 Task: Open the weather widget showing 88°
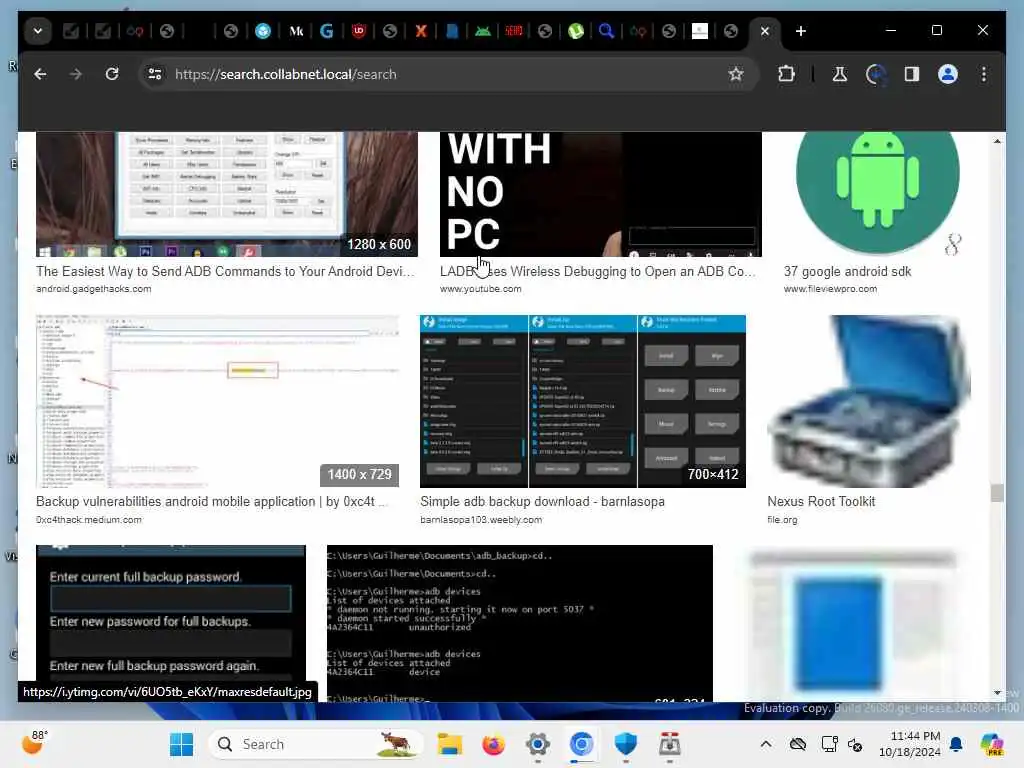tap(34, 743)
